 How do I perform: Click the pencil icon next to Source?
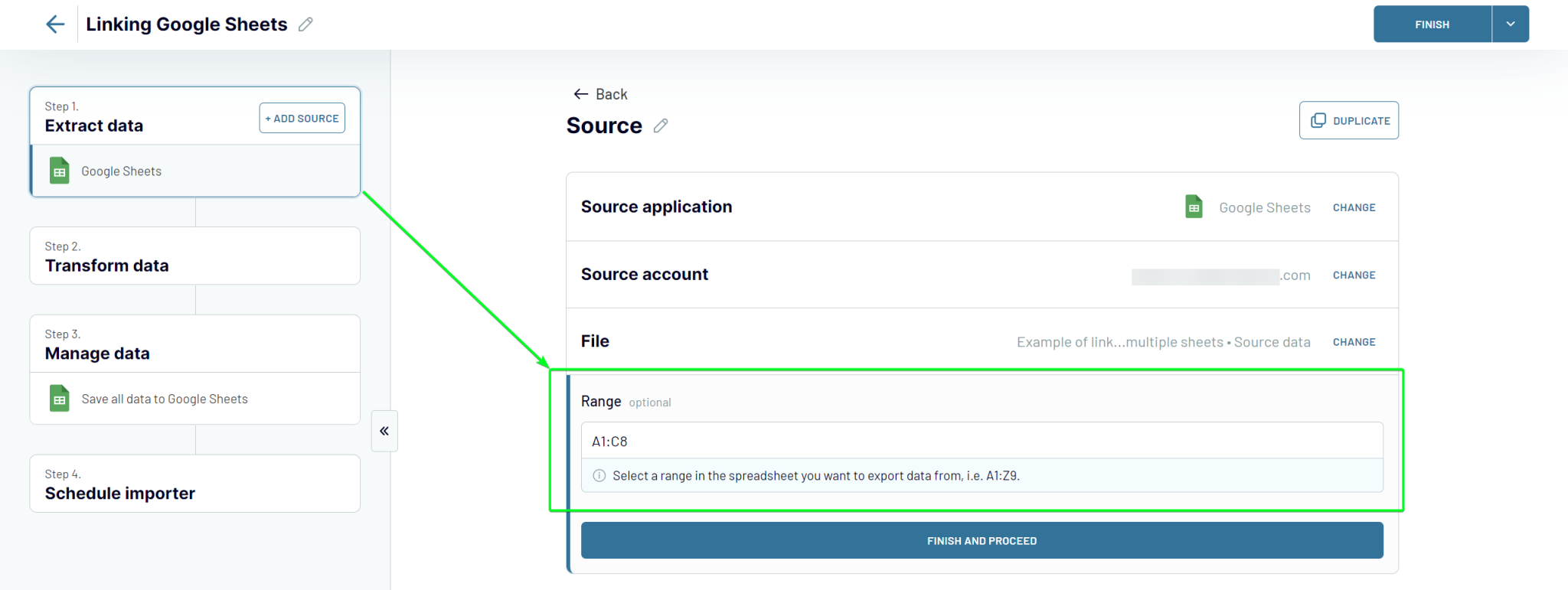coord(661,125)
